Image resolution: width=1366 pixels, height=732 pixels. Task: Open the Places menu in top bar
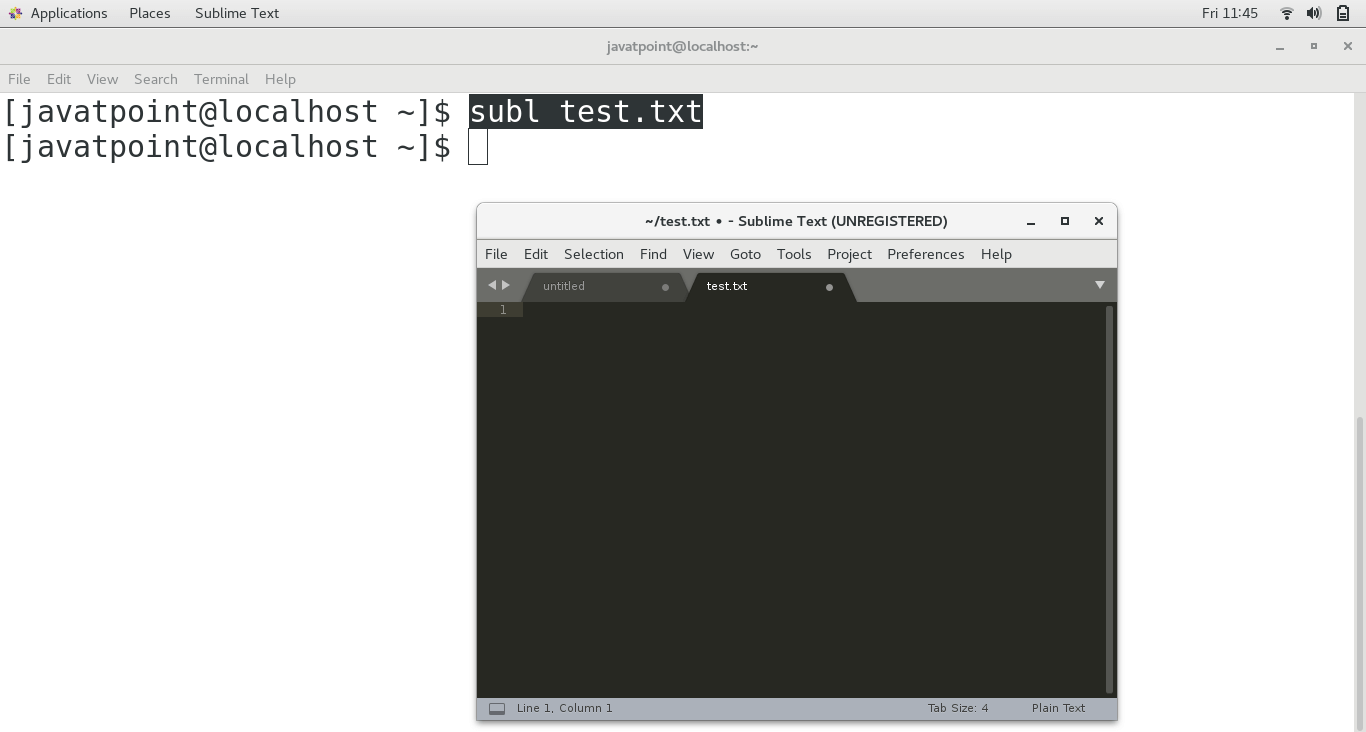pyautogui.click(x=150, y=13)
